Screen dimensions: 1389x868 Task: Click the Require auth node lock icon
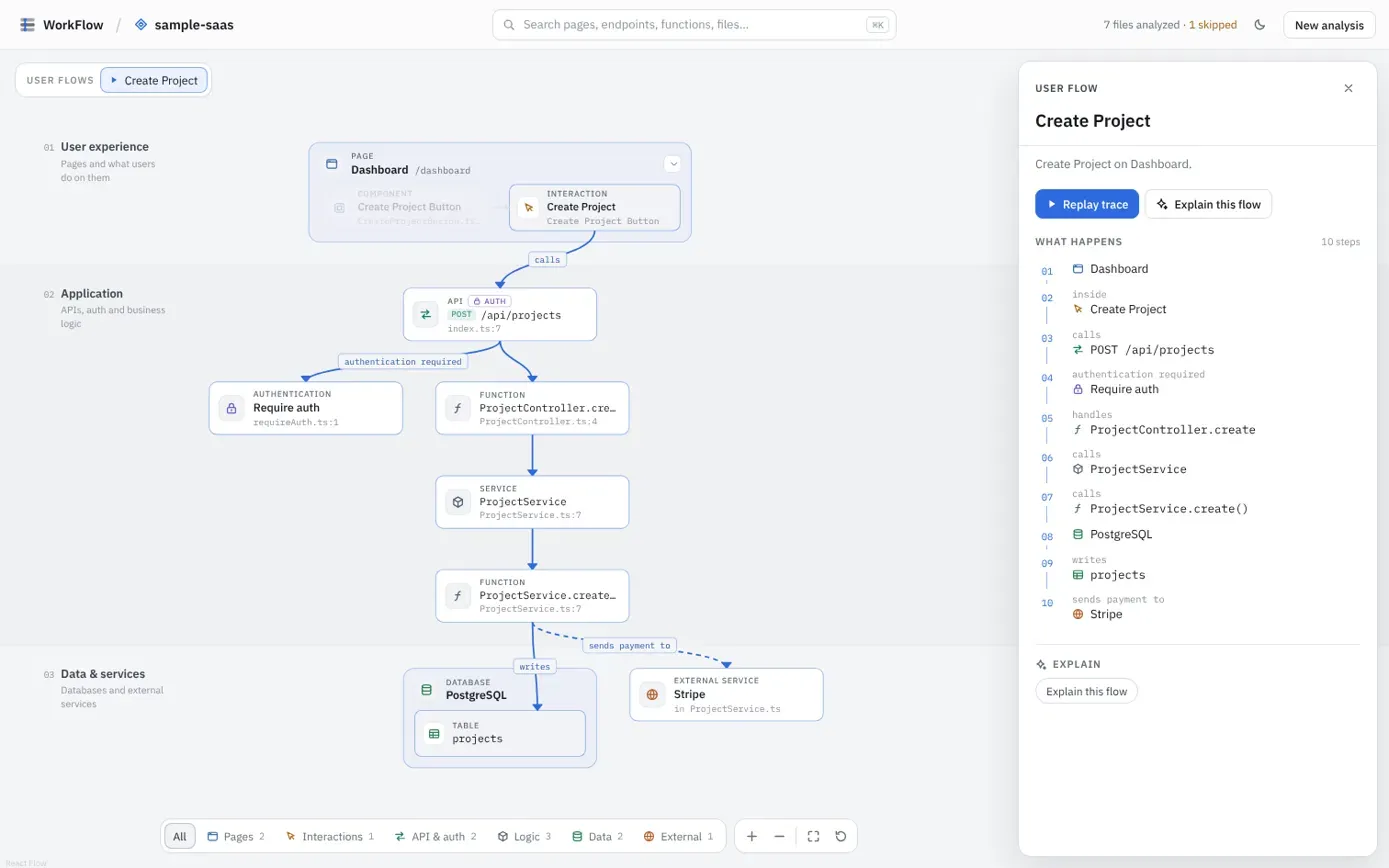(x=231, y=408)
